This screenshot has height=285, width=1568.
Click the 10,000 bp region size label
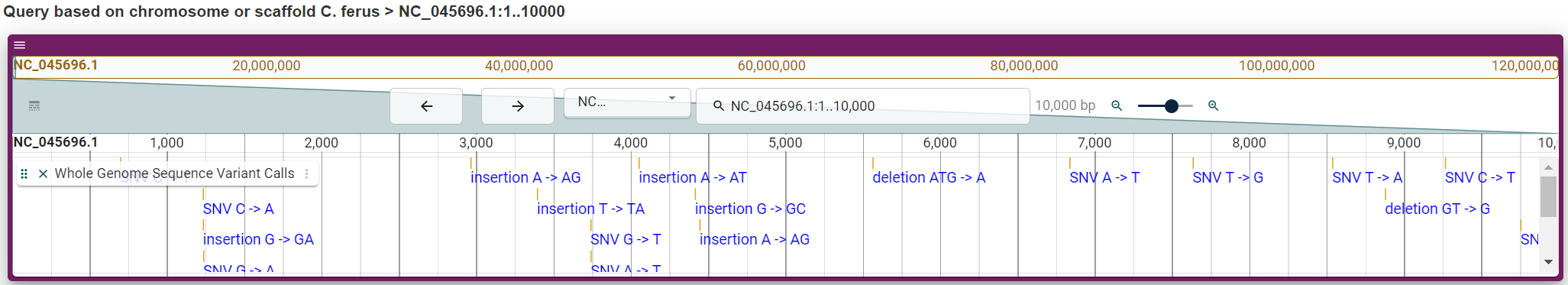pyautogui.click(x=1065, y=105)
